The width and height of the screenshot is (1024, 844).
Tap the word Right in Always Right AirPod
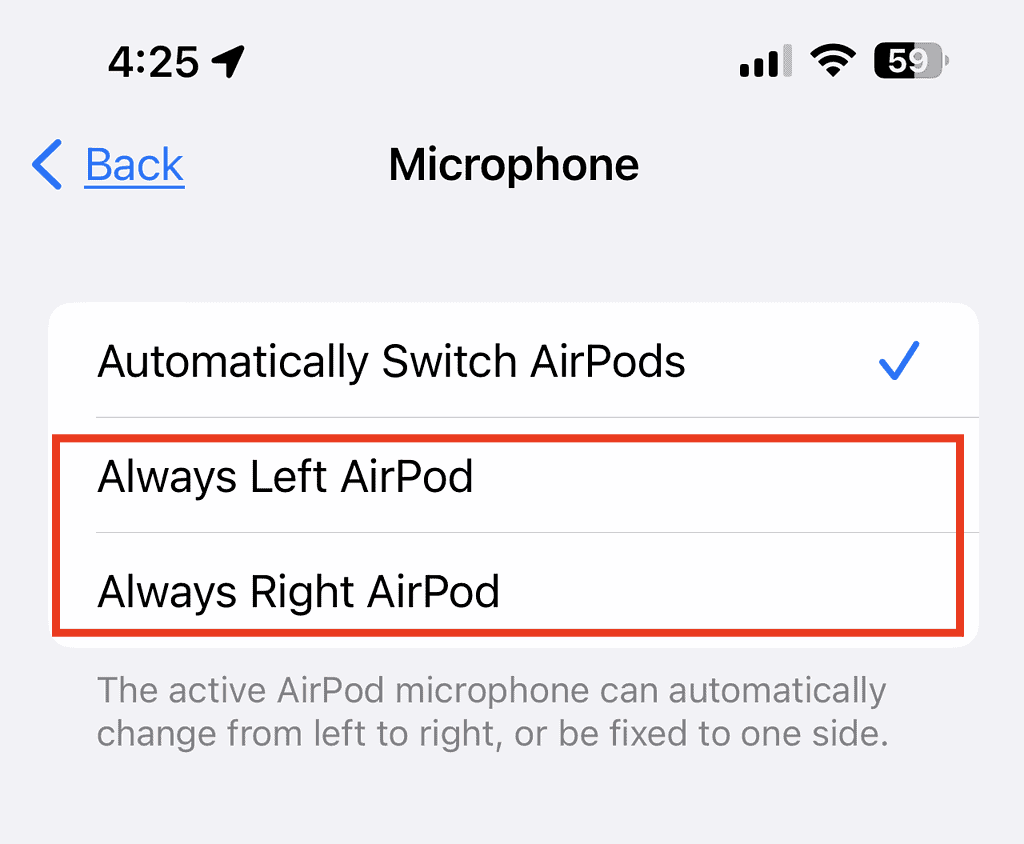tap(302, 592)
